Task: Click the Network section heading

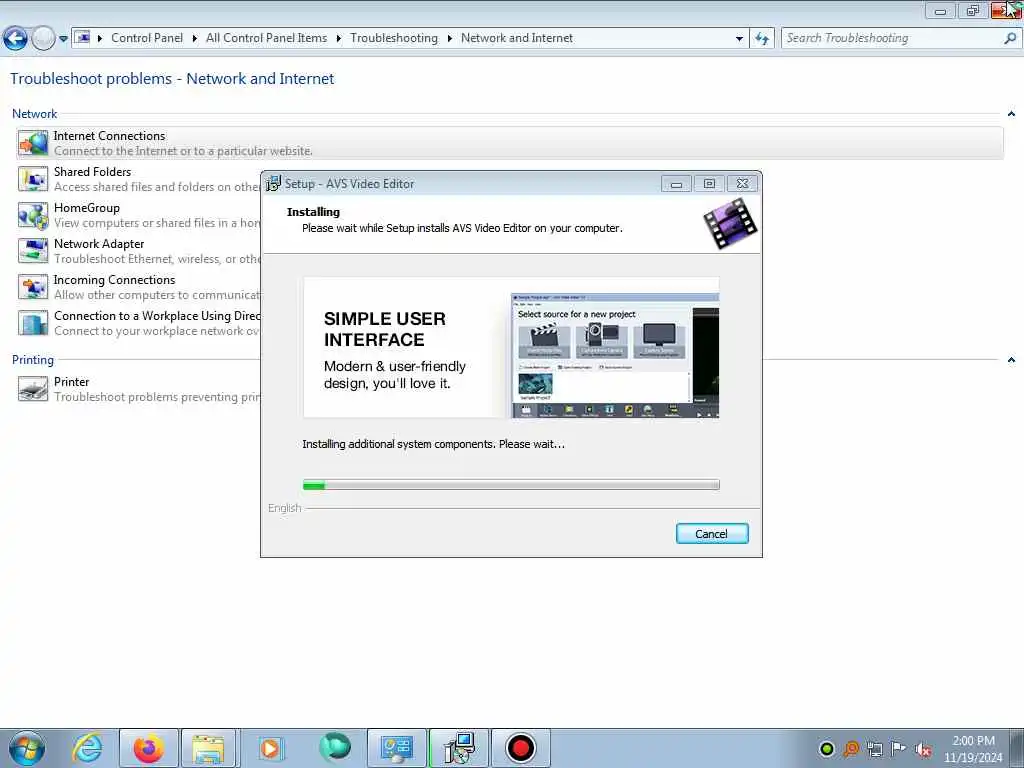Action: pos(35,114)
